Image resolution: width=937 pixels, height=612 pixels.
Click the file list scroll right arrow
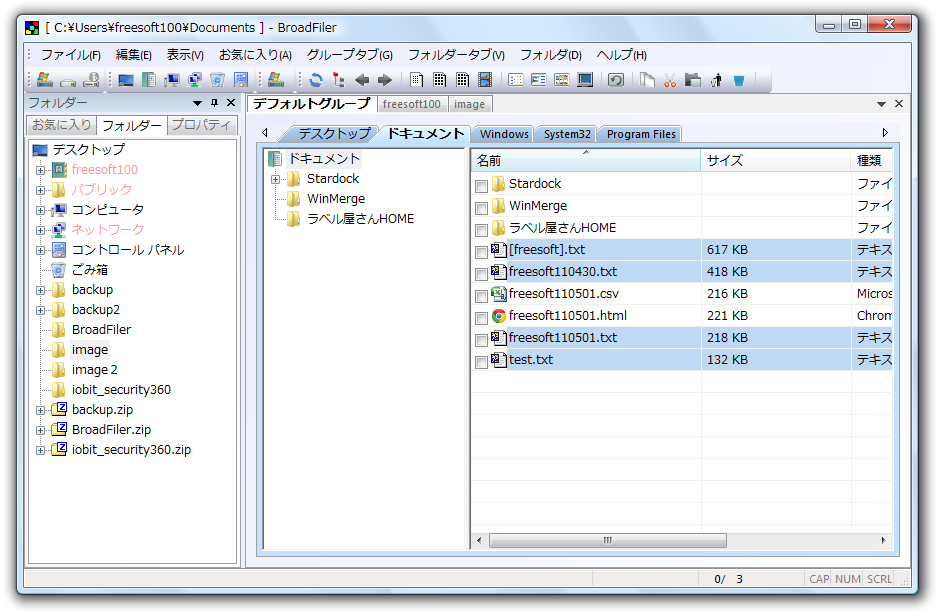883,540
